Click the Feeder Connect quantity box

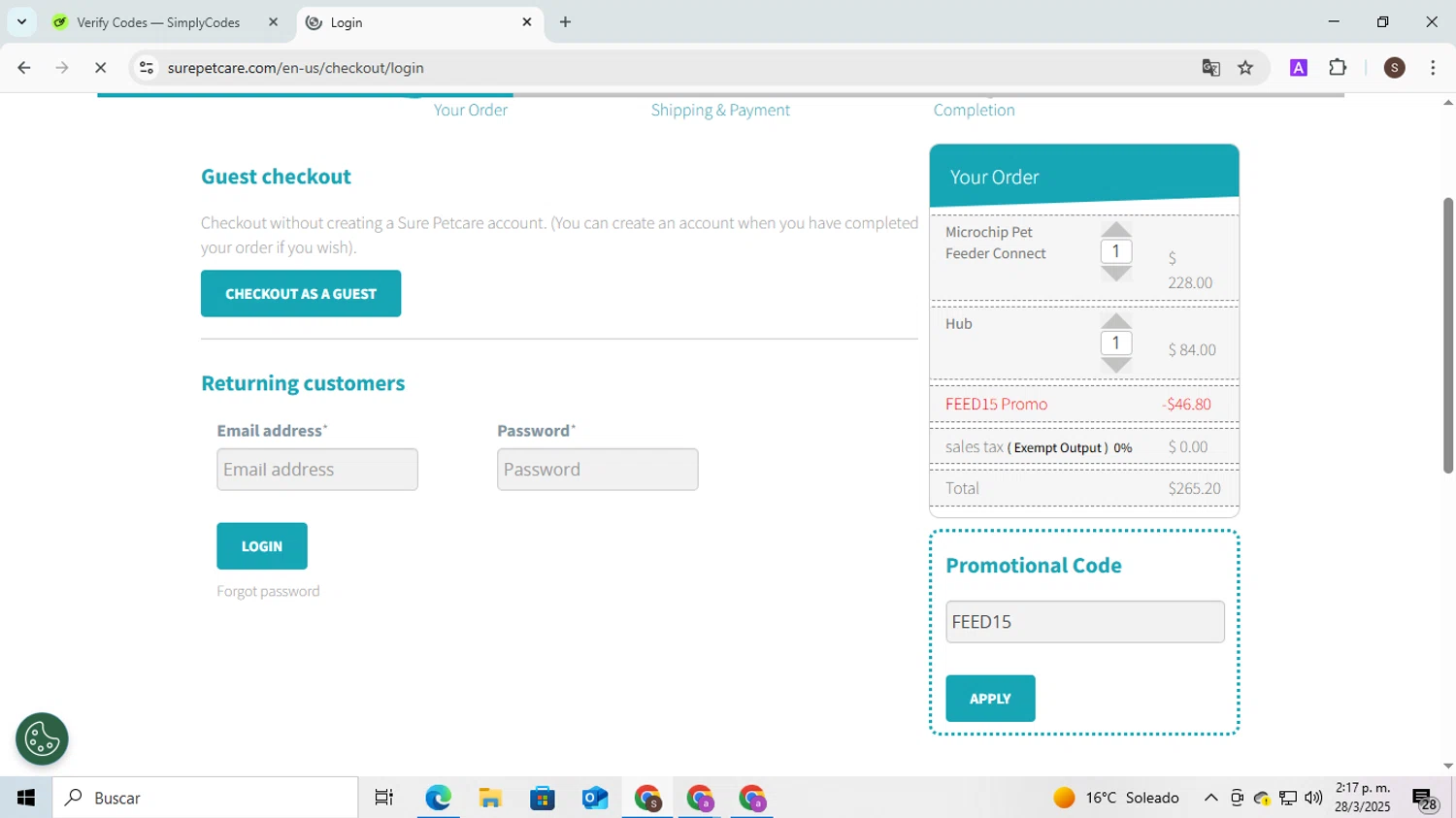click(1116, 251)
